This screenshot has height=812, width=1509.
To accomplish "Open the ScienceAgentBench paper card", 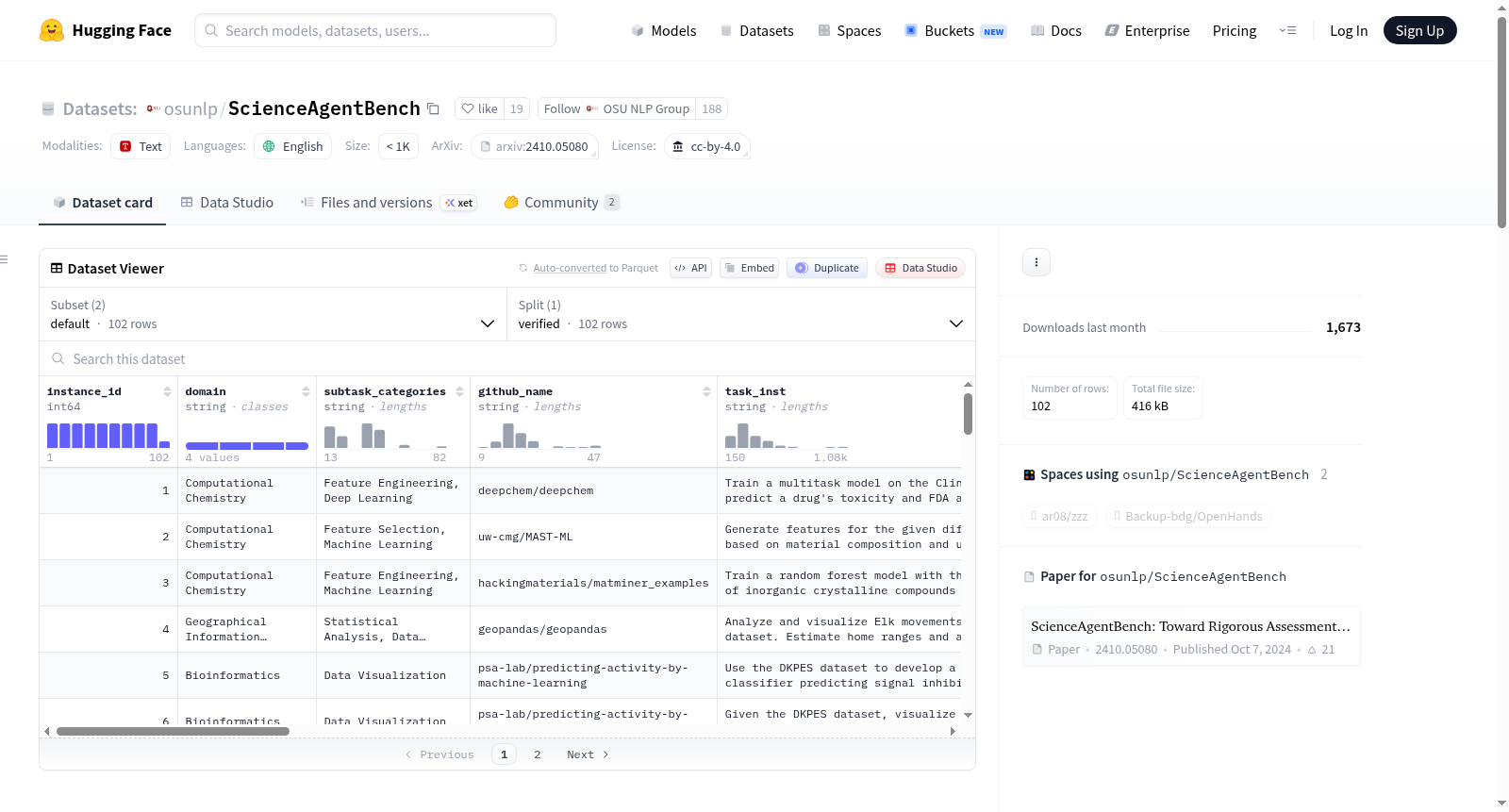I will (x=1191, y=637).
